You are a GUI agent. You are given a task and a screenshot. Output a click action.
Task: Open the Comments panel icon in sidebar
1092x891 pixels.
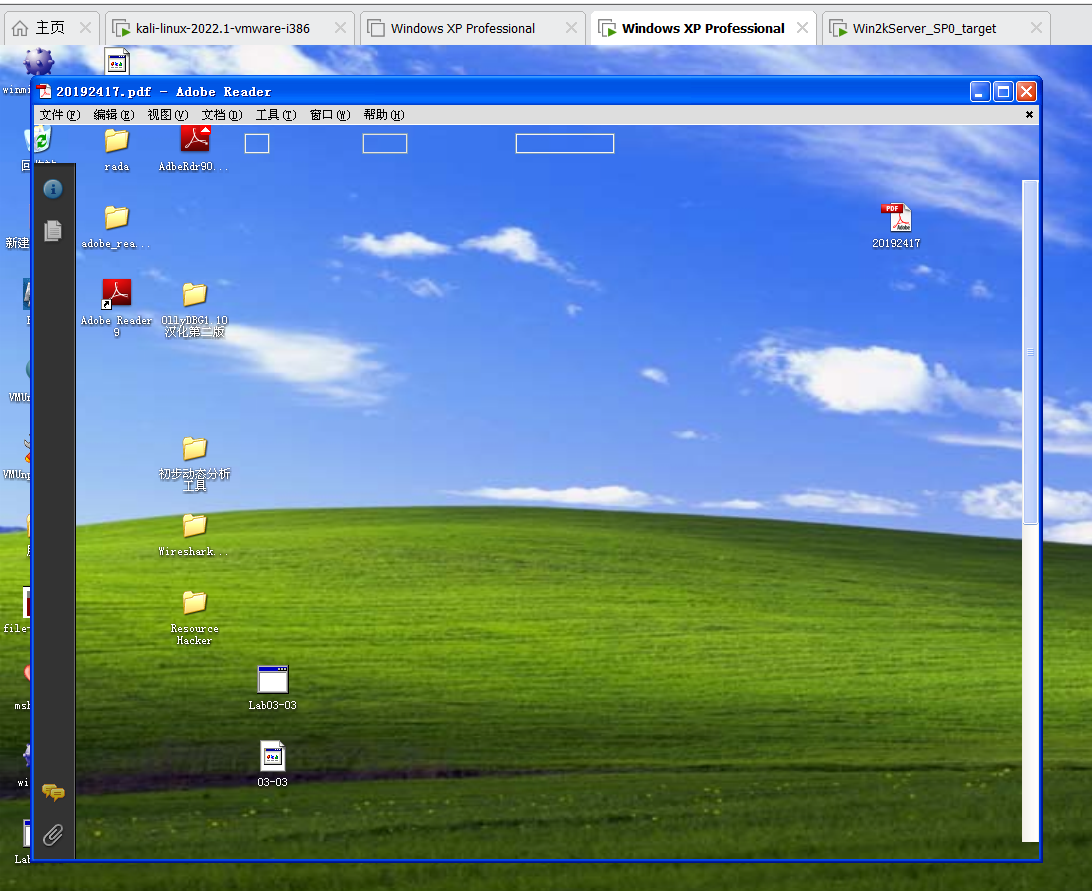[53, 792]
